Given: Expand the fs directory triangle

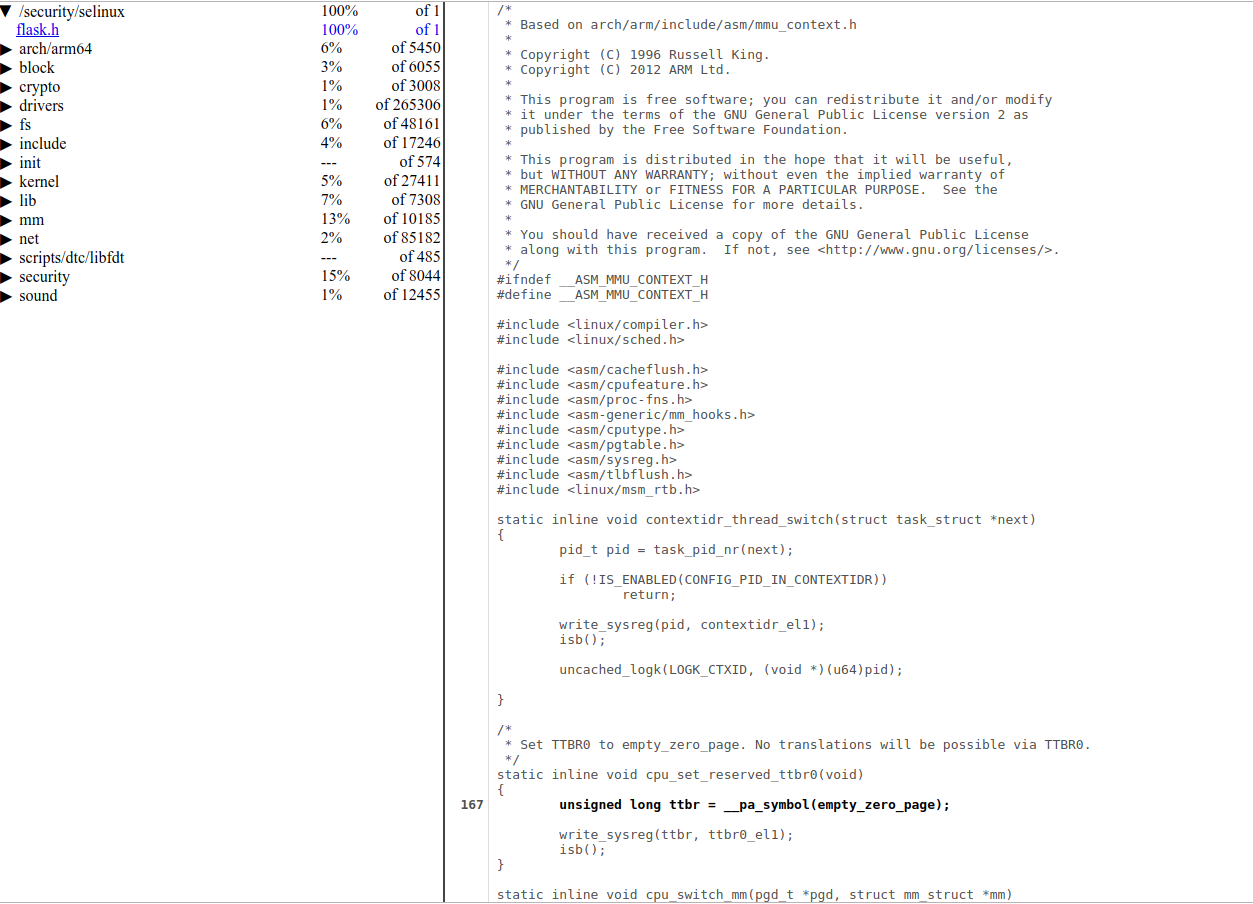Looking at the screenshot, I should [7, 125].
